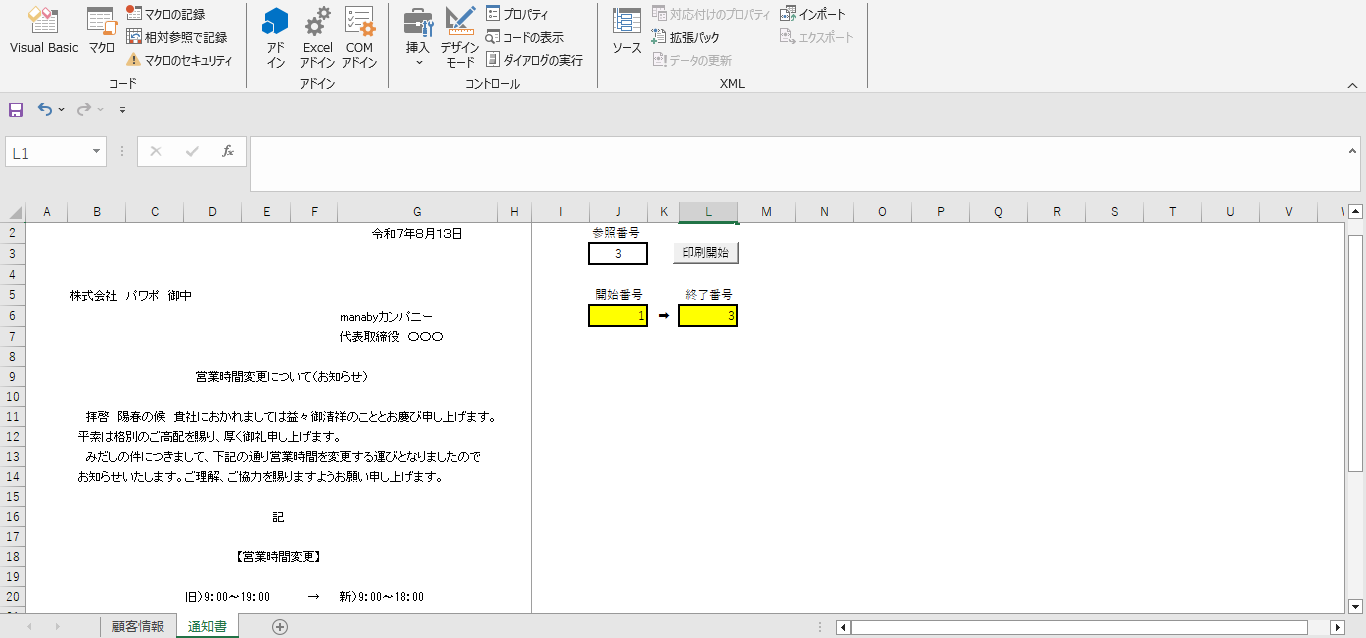
Task: Open マクロのセキュリティ settings
Action: (x=179, y=60)
